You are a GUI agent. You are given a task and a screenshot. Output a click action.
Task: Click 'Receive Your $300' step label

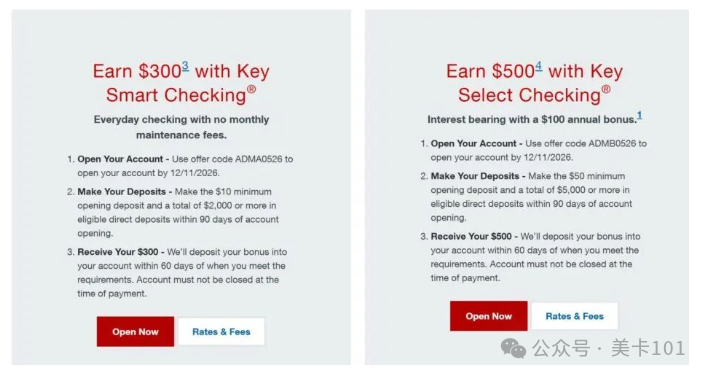tap(118, 252)
